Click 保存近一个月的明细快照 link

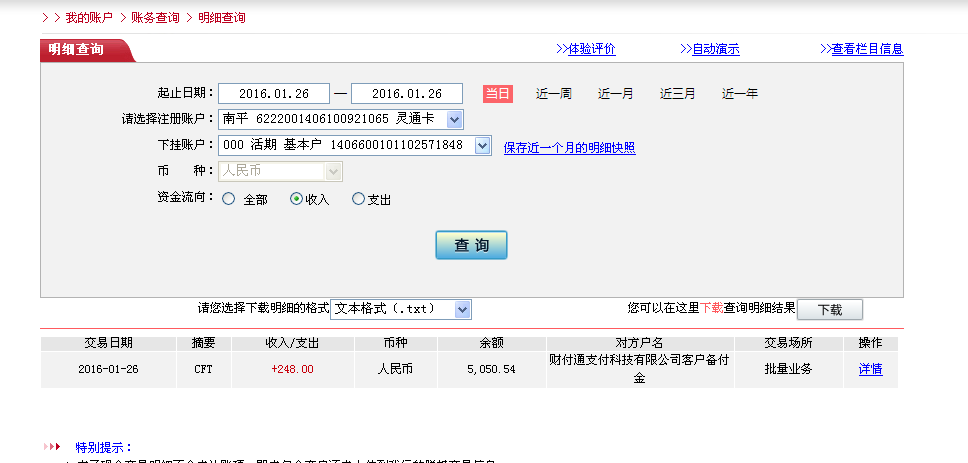[569, 148]
